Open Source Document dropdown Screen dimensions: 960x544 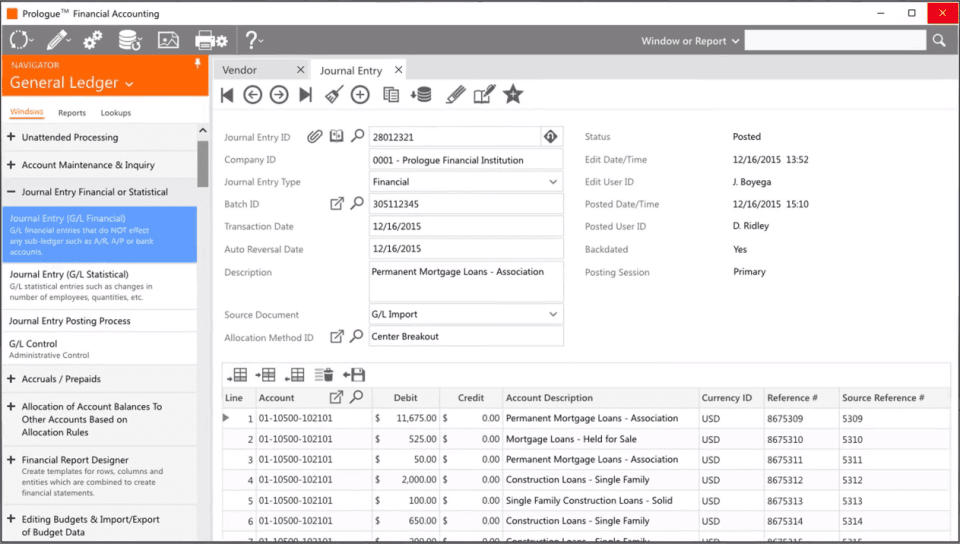pyautogui.click(x=553, y=314)
